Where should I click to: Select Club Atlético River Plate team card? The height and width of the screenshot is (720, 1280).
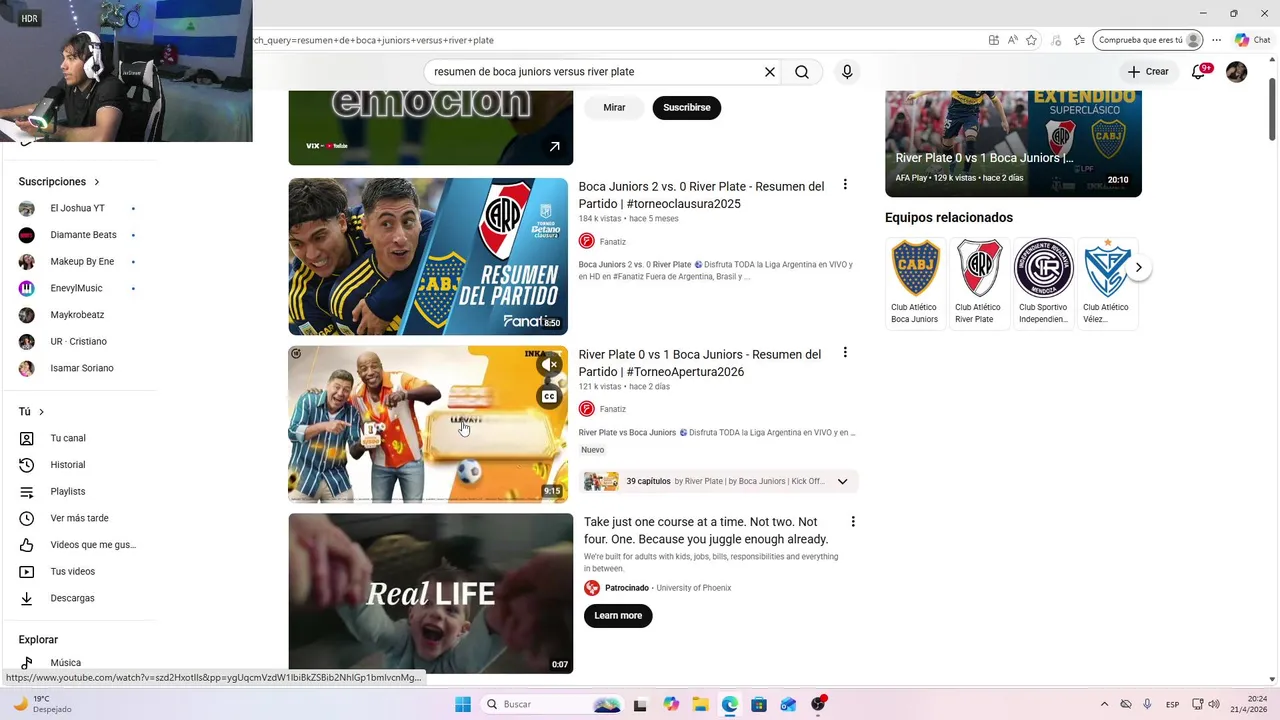978,283
